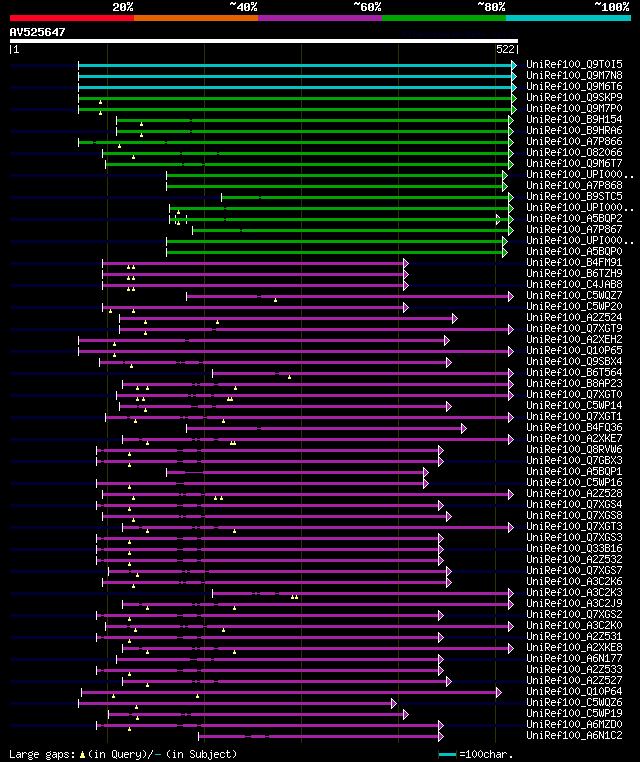
Task: Click yellow gap marker under B6T564 bar
Action: tap(289, 377)
